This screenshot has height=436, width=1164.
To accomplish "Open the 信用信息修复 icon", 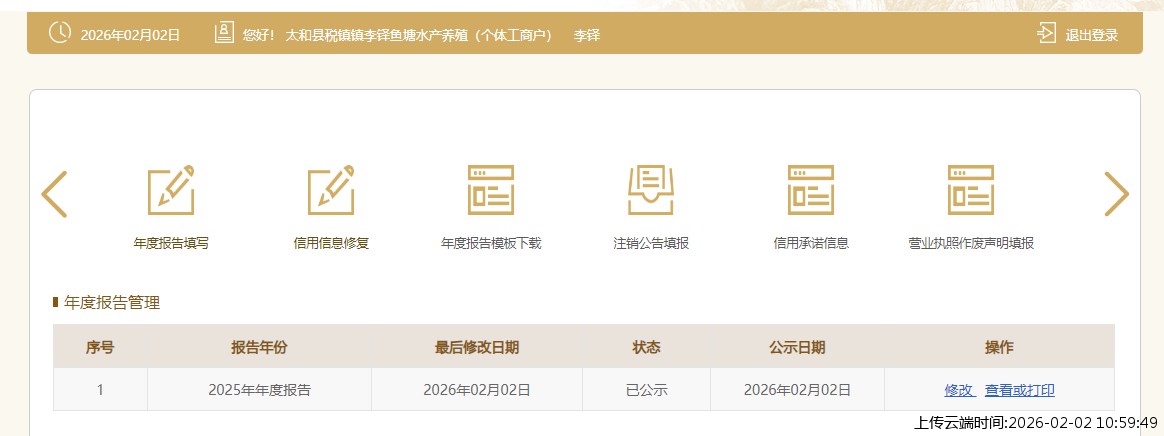I will point(331,190).
